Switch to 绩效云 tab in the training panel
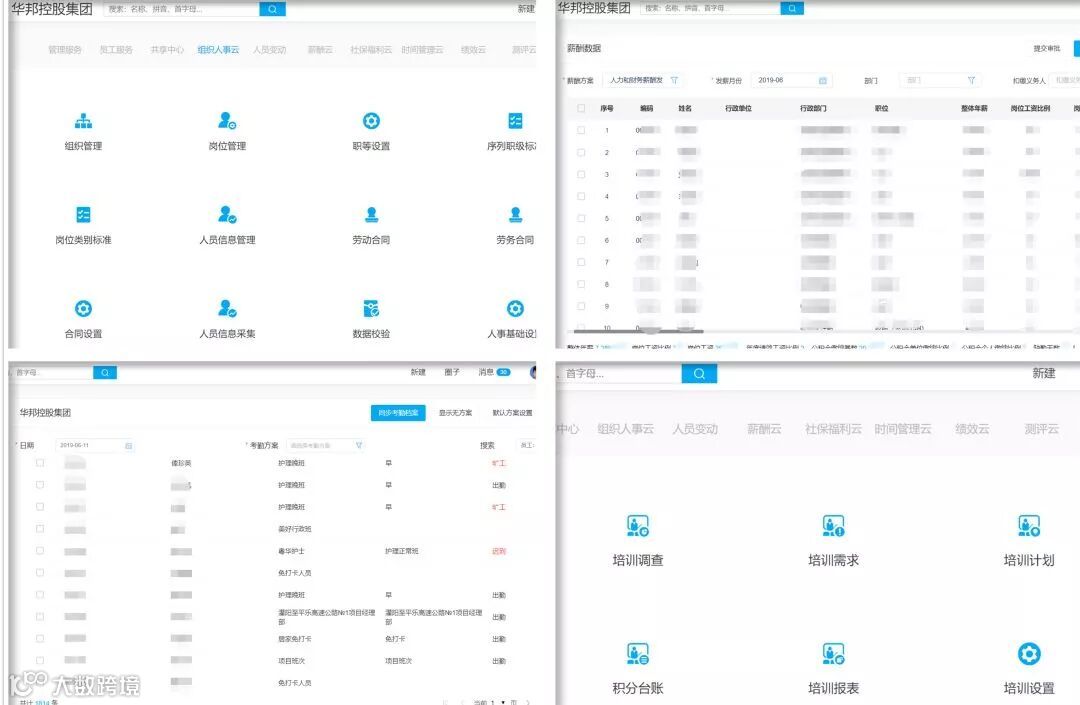Image resolution: width=1080 pixels, height=705 pixels. (972, 429)
